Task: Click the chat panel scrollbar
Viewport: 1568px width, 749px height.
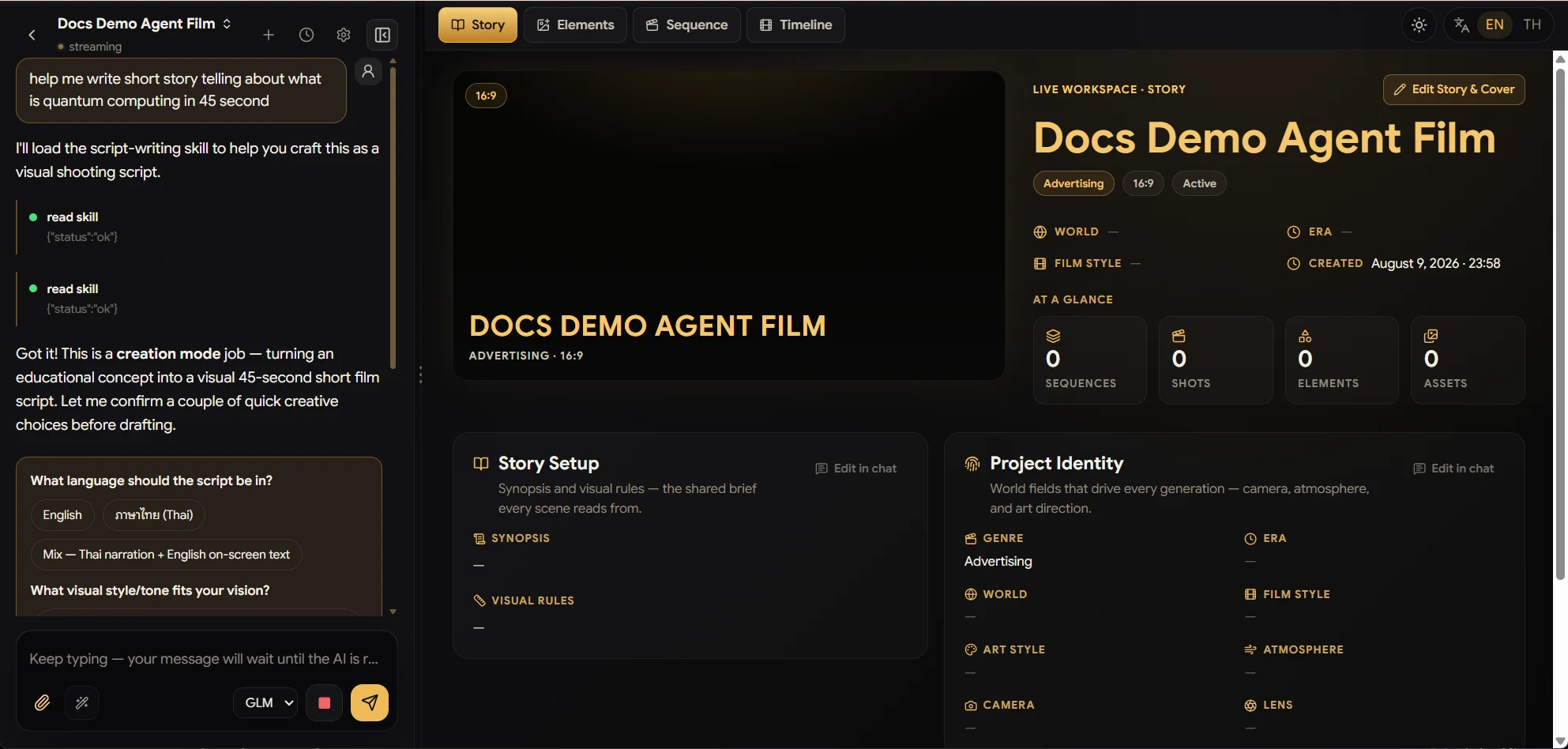Action: [393, 217]
